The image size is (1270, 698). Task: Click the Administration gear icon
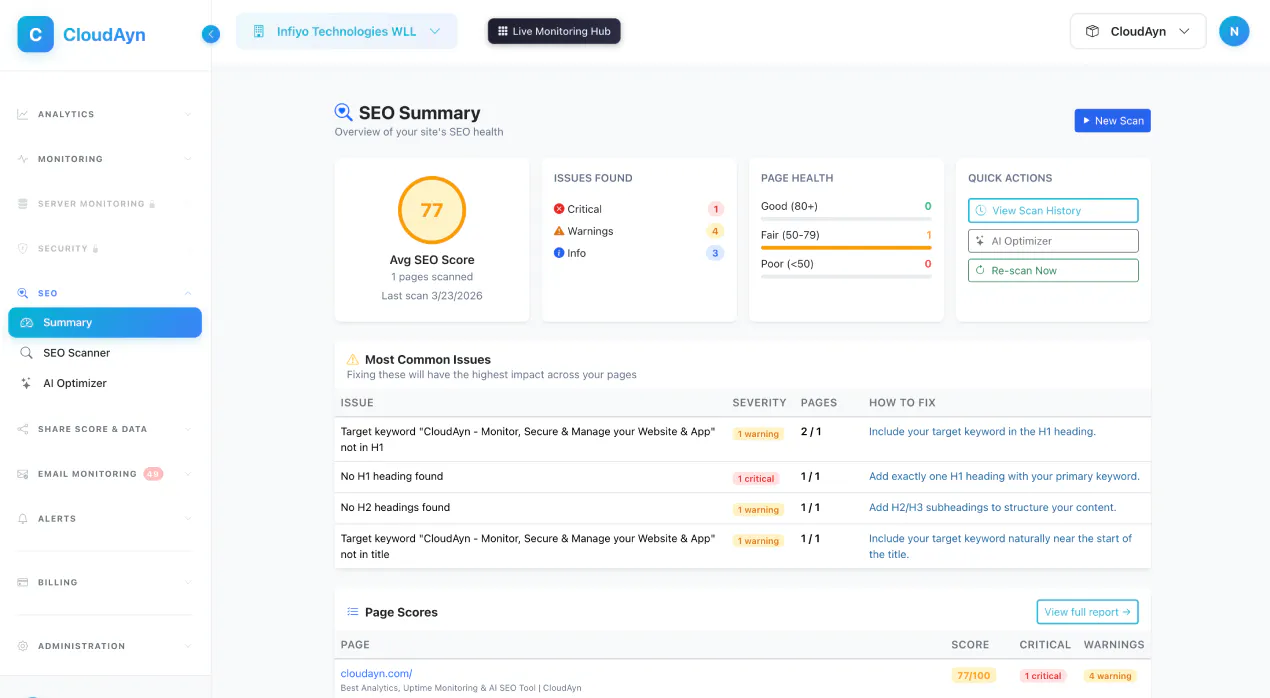point(23,646)
